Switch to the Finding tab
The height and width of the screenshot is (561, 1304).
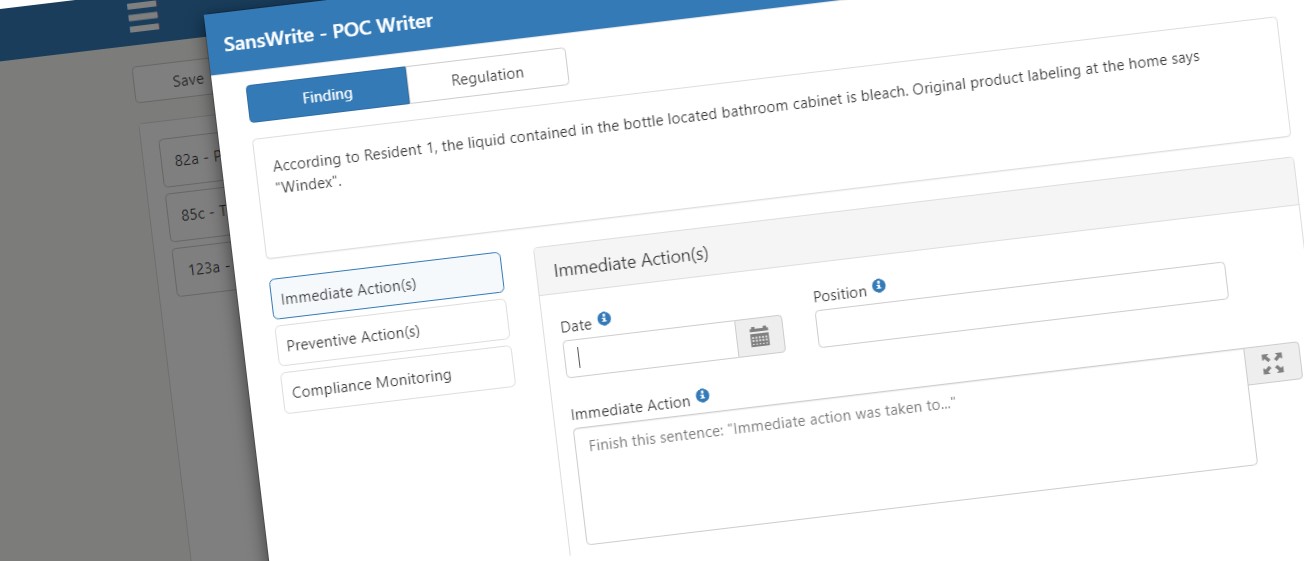pos(328,94)
